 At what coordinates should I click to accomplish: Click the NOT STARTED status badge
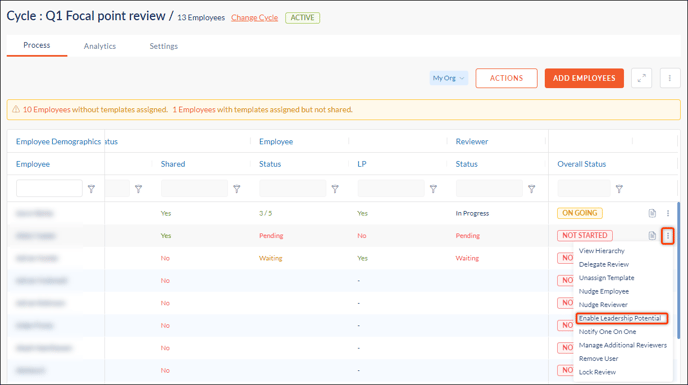(x=585, y=235)
